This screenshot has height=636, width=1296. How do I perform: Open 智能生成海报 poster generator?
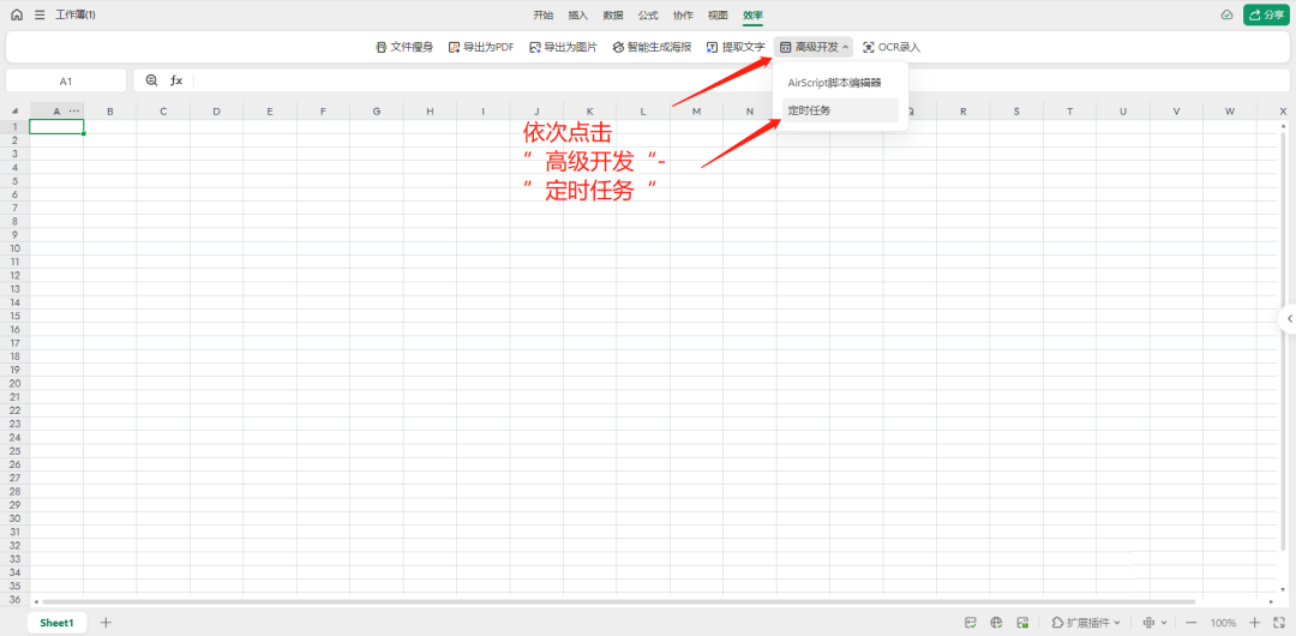[x=652, y=47]
